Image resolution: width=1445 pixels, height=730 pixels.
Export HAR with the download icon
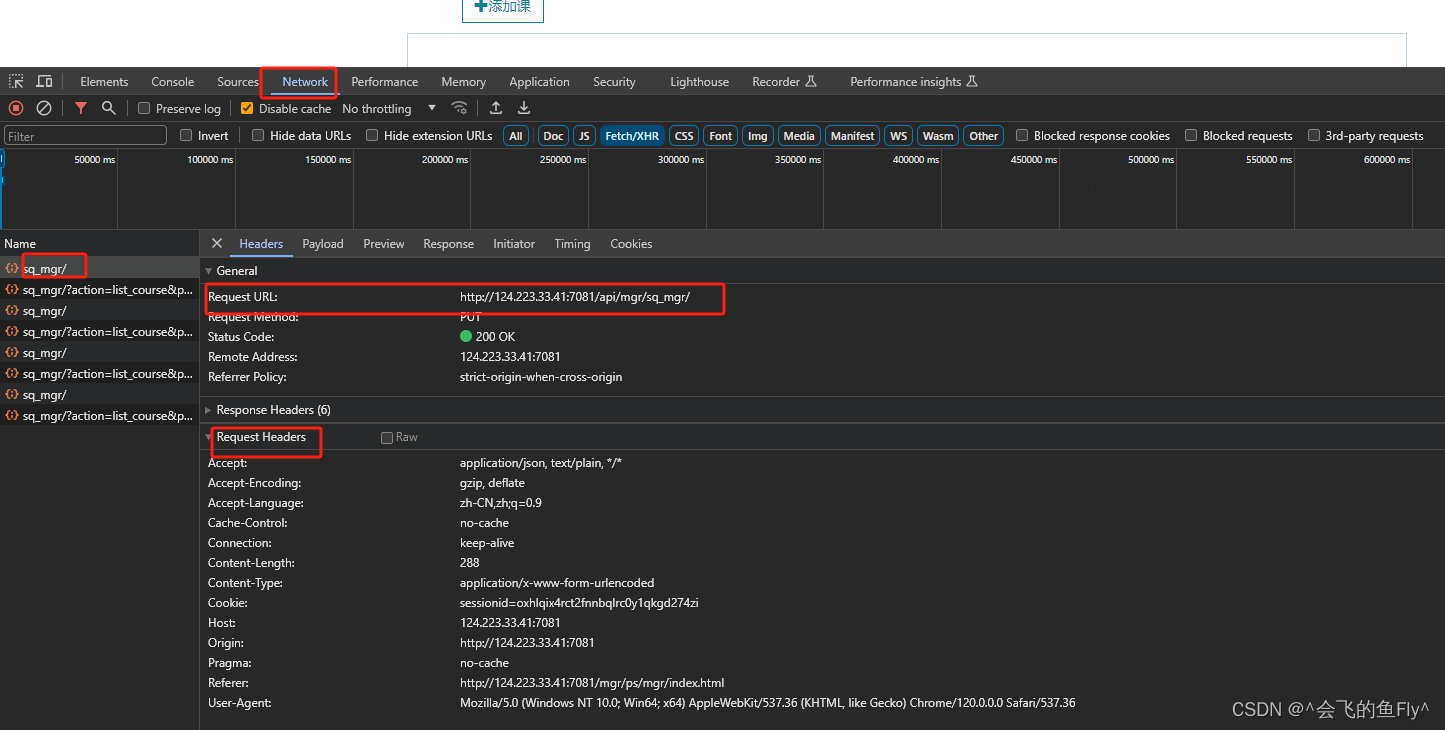(524, 108)
